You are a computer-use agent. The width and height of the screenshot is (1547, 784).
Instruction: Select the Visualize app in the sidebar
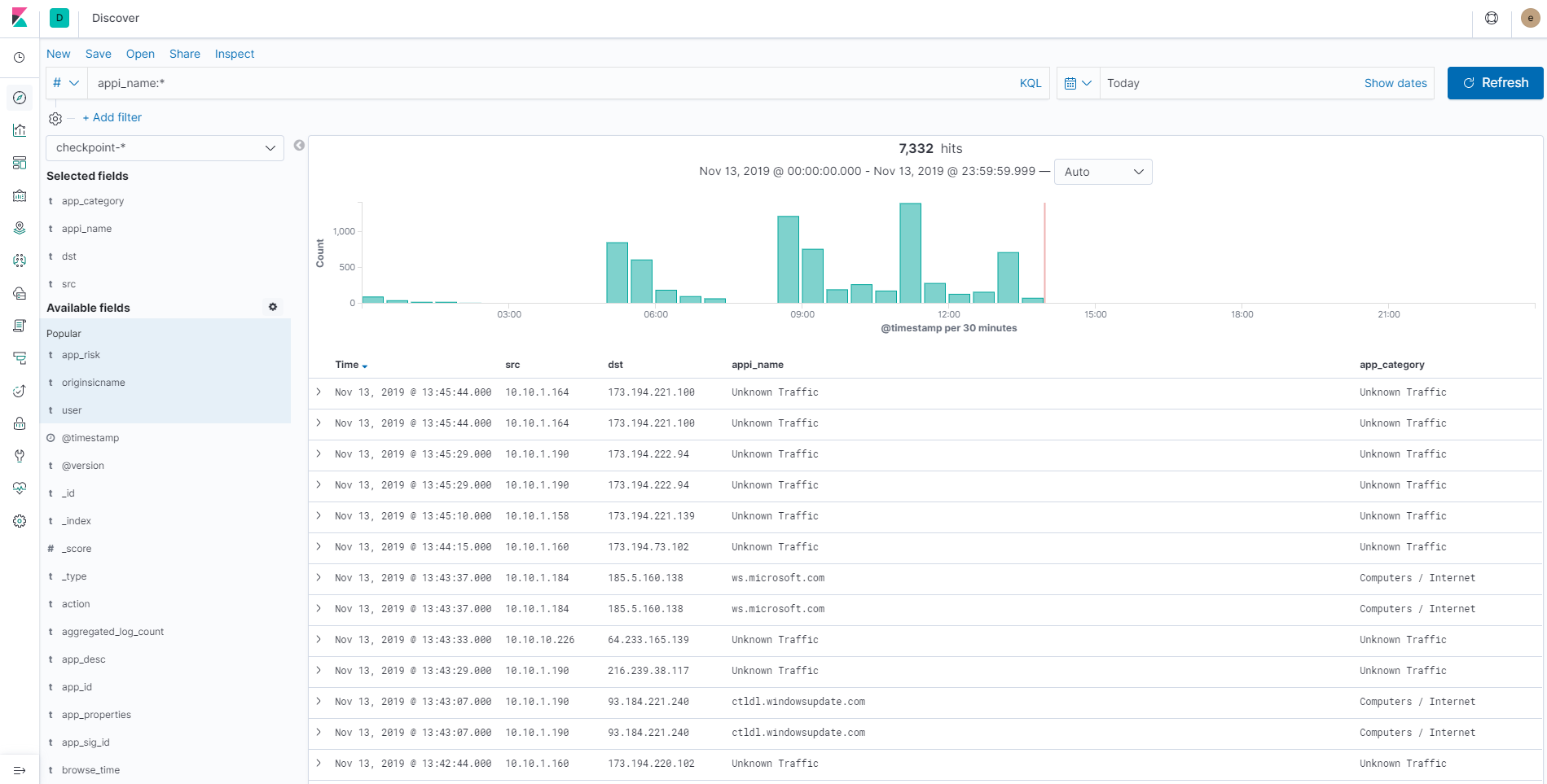20,130
